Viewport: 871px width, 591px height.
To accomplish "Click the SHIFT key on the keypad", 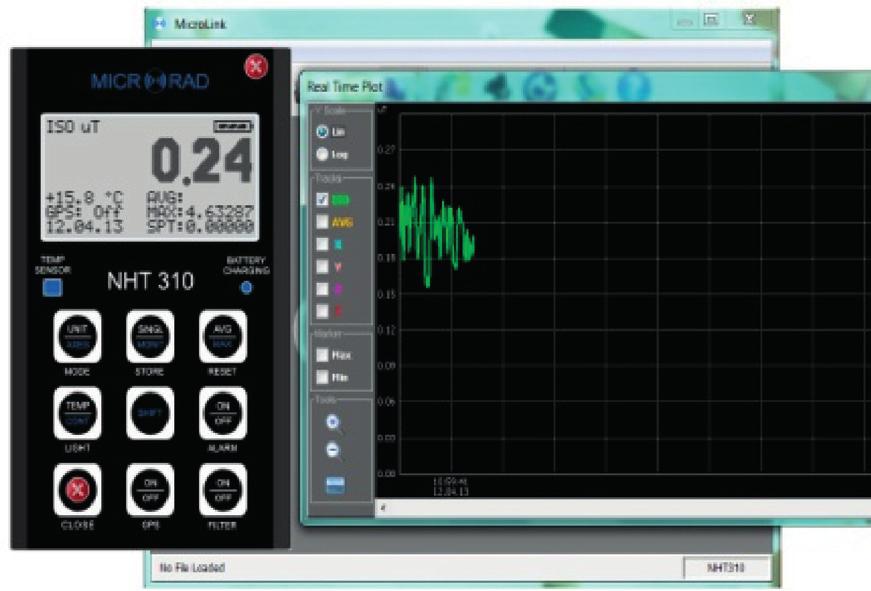I will pos(150,413).
